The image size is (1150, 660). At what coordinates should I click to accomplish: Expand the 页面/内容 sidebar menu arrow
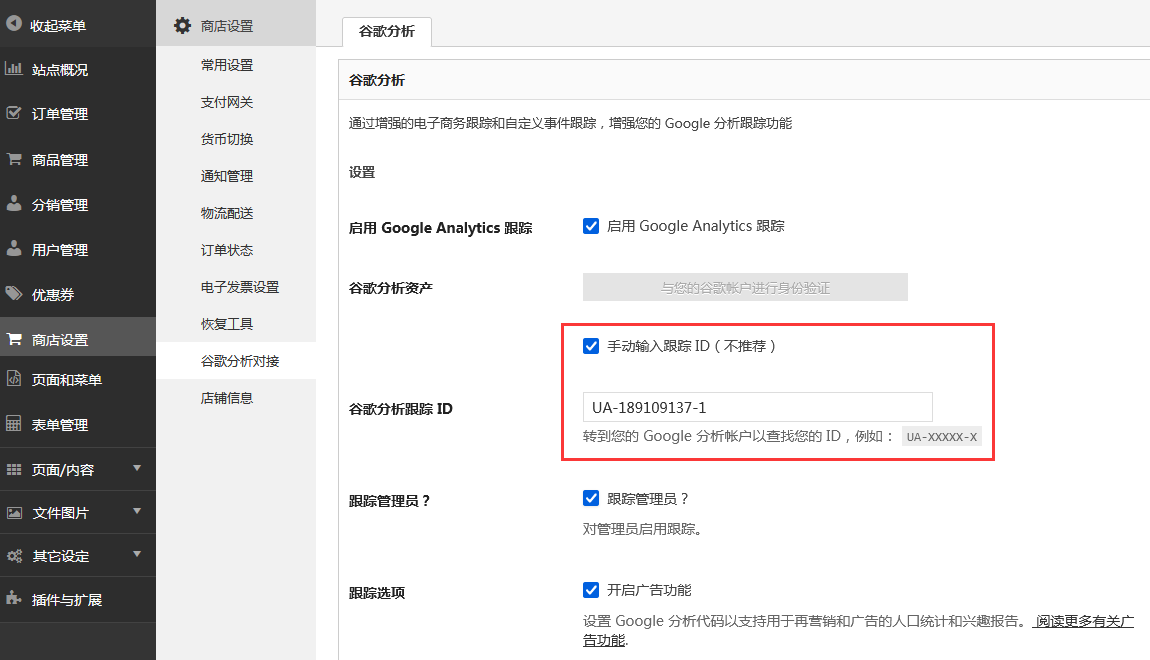coord(137,468)
